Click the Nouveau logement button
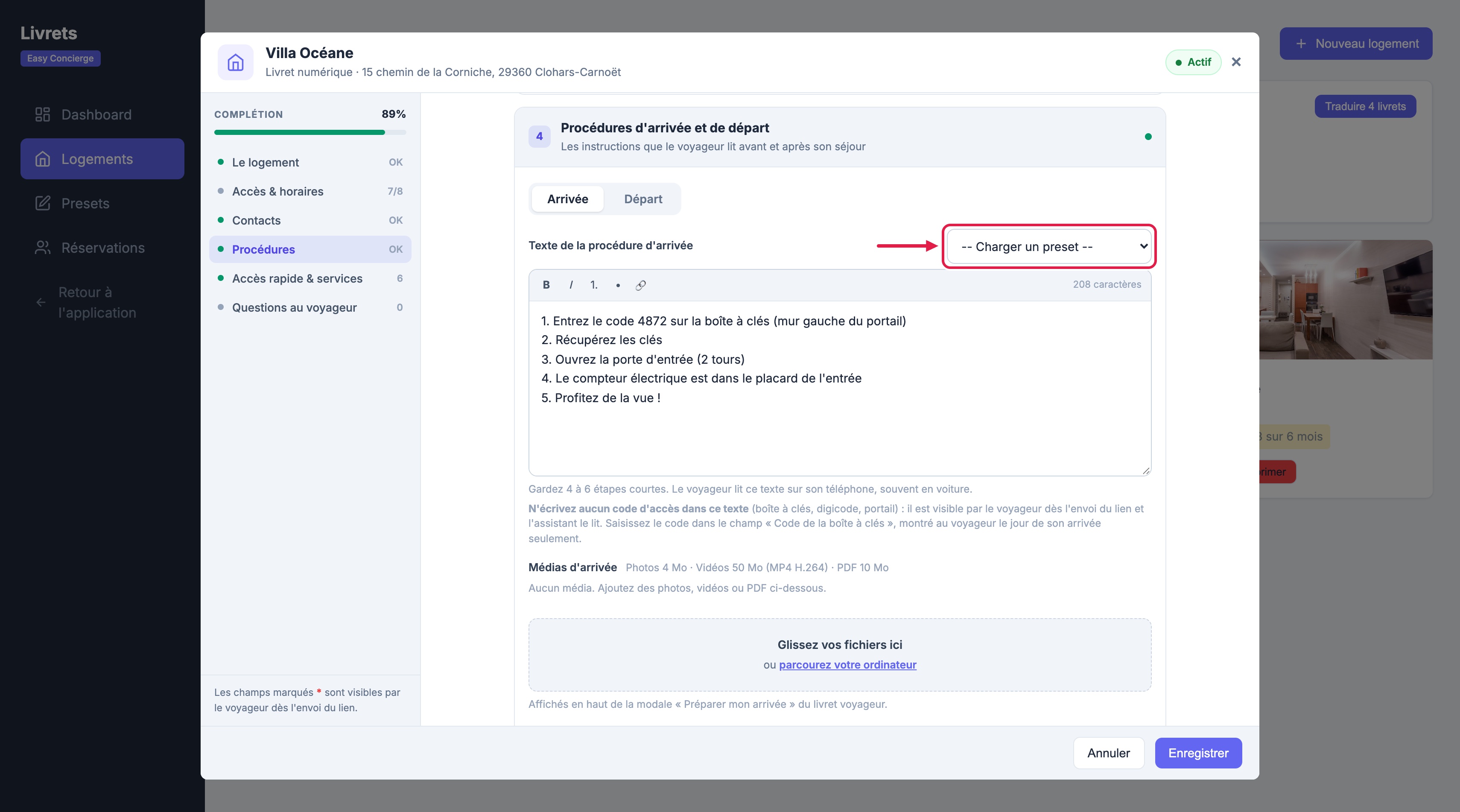Viewport: 1460px width, 812px height. tap(1356, 44)
